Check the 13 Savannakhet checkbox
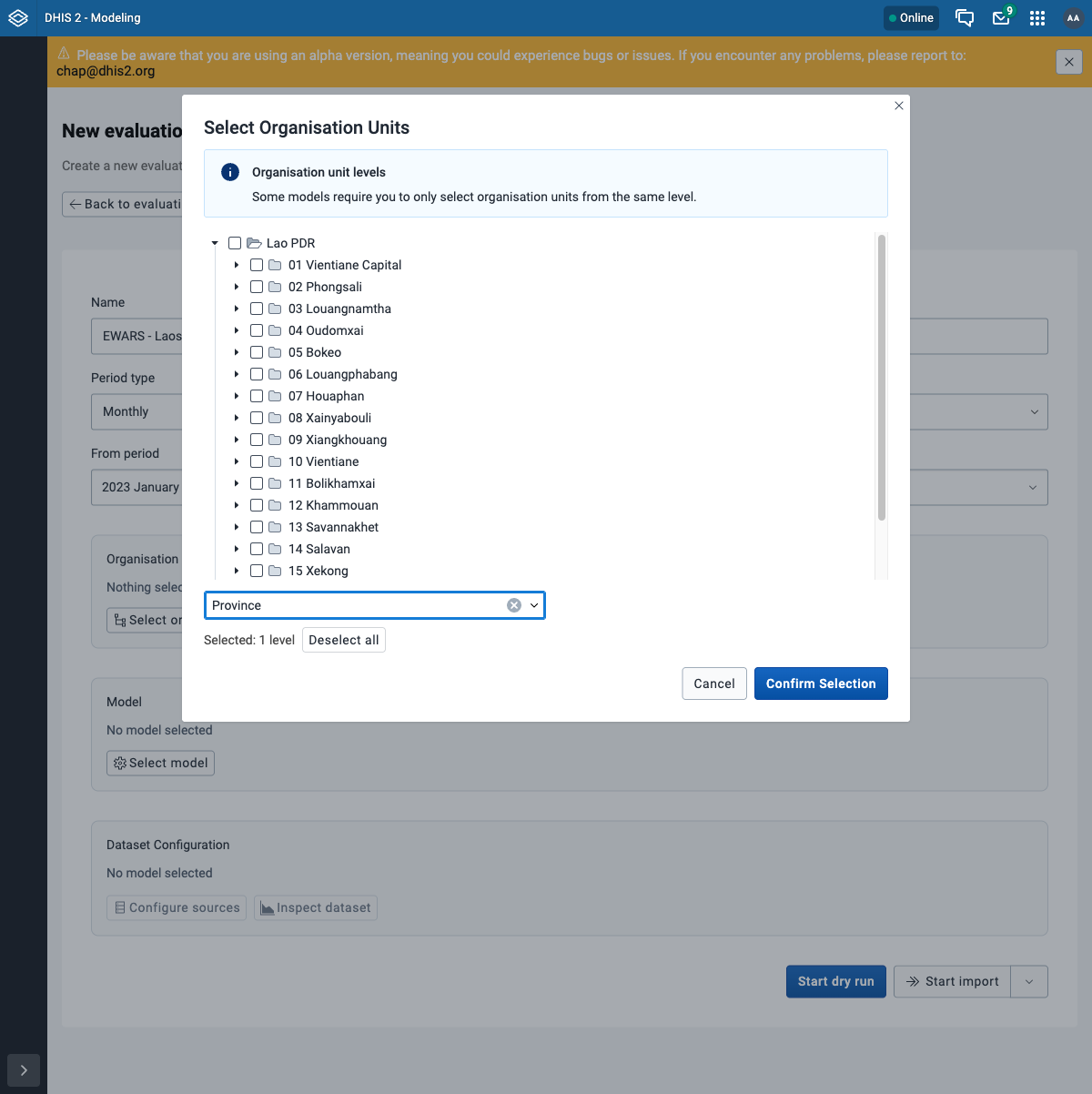Screen dimensions: 1092x1094 pos(257,527)
